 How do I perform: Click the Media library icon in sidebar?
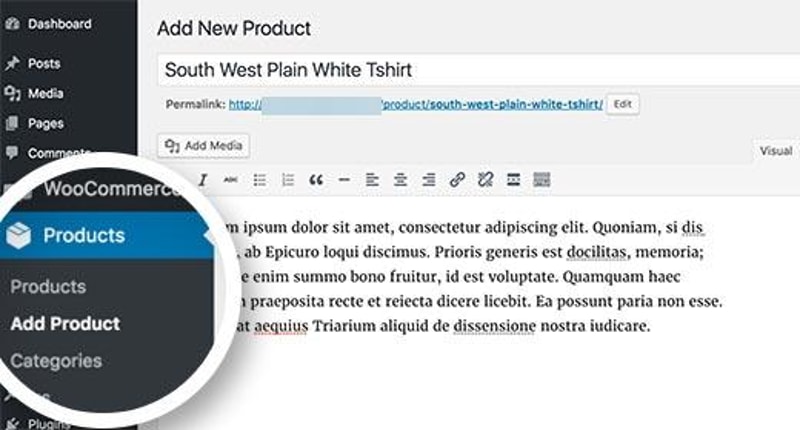(x=12, y=93)
